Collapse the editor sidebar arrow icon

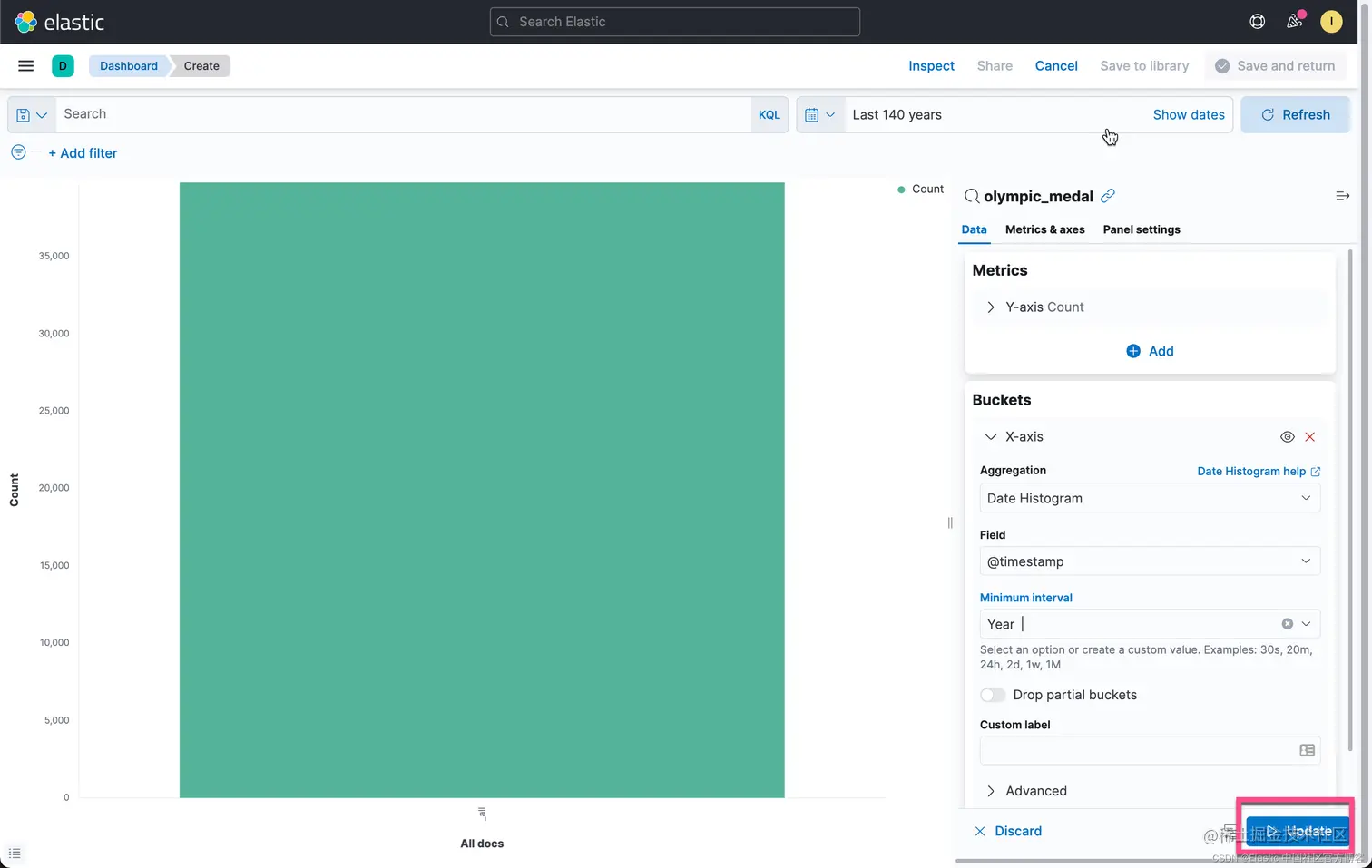point(1343,196)
